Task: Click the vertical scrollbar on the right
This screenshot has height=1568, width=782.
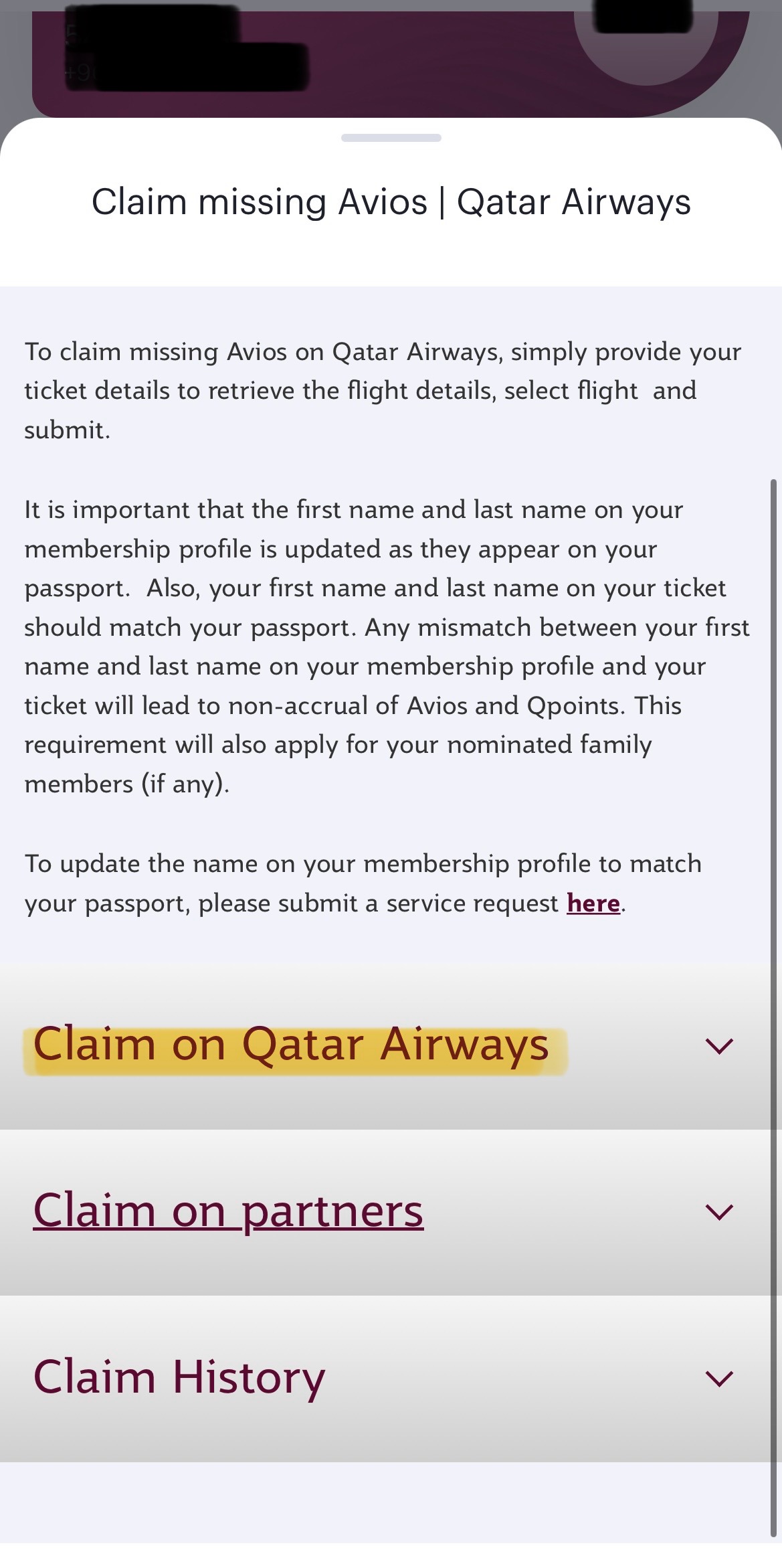Action: tap(773, 1004)
